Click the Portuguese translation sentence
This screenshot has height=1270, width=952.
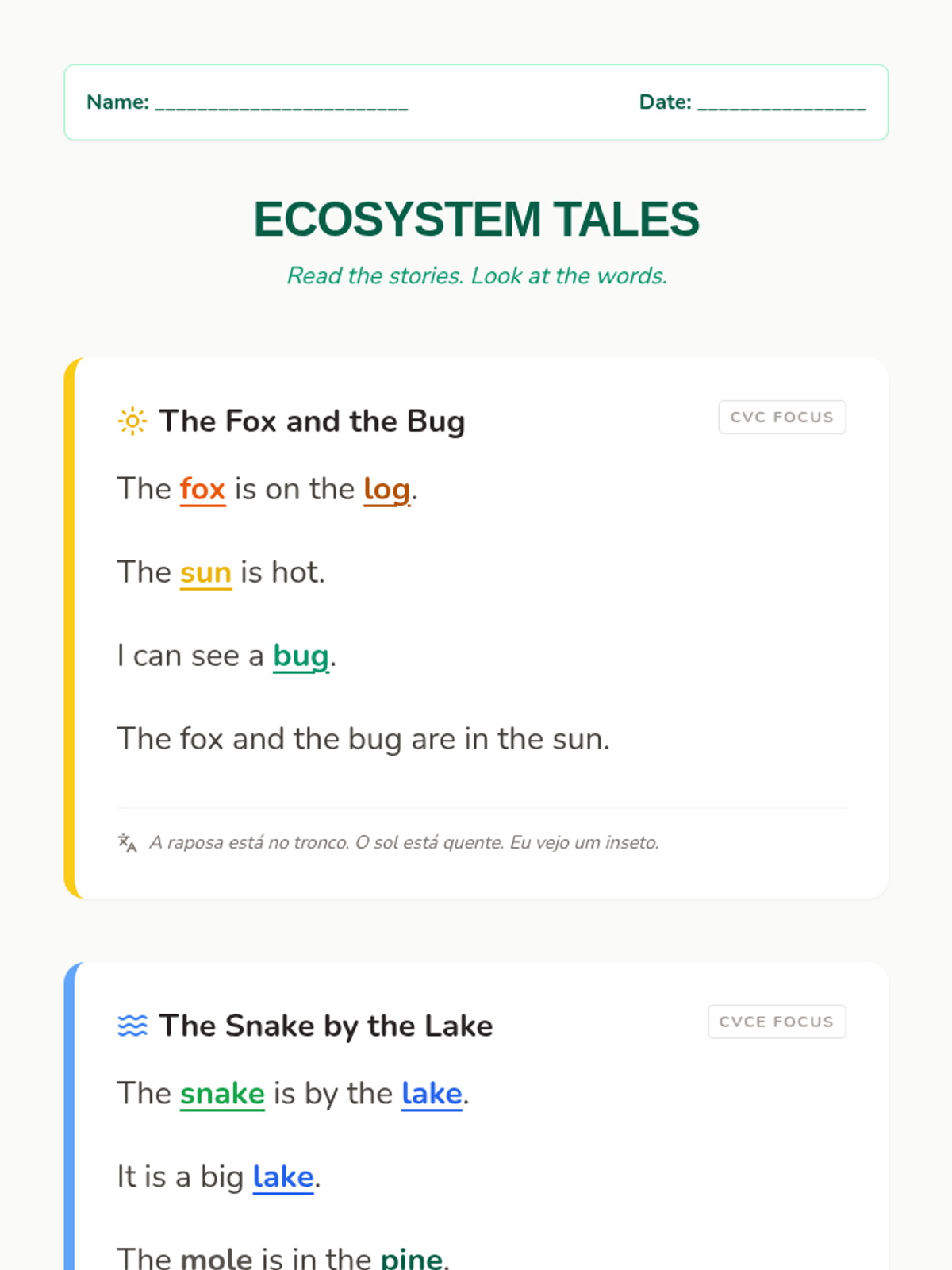[404, 843]
